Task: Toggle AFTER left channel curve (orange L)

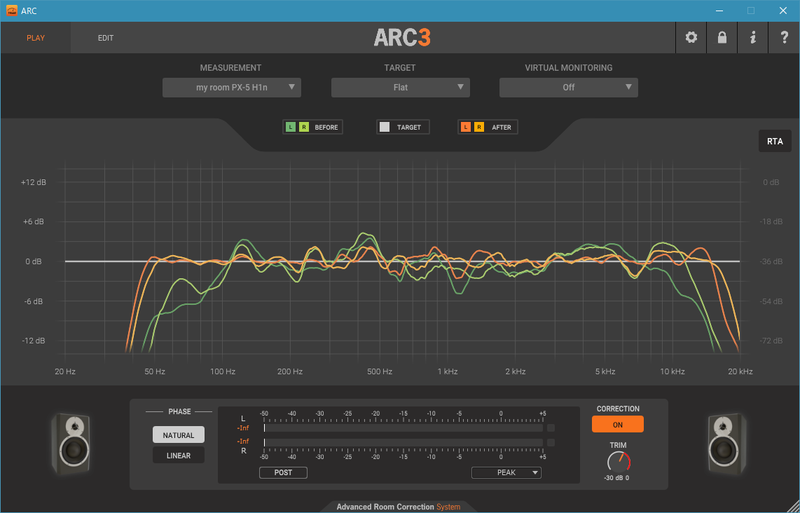Action: pyautogui.click(x=465, y=127)
